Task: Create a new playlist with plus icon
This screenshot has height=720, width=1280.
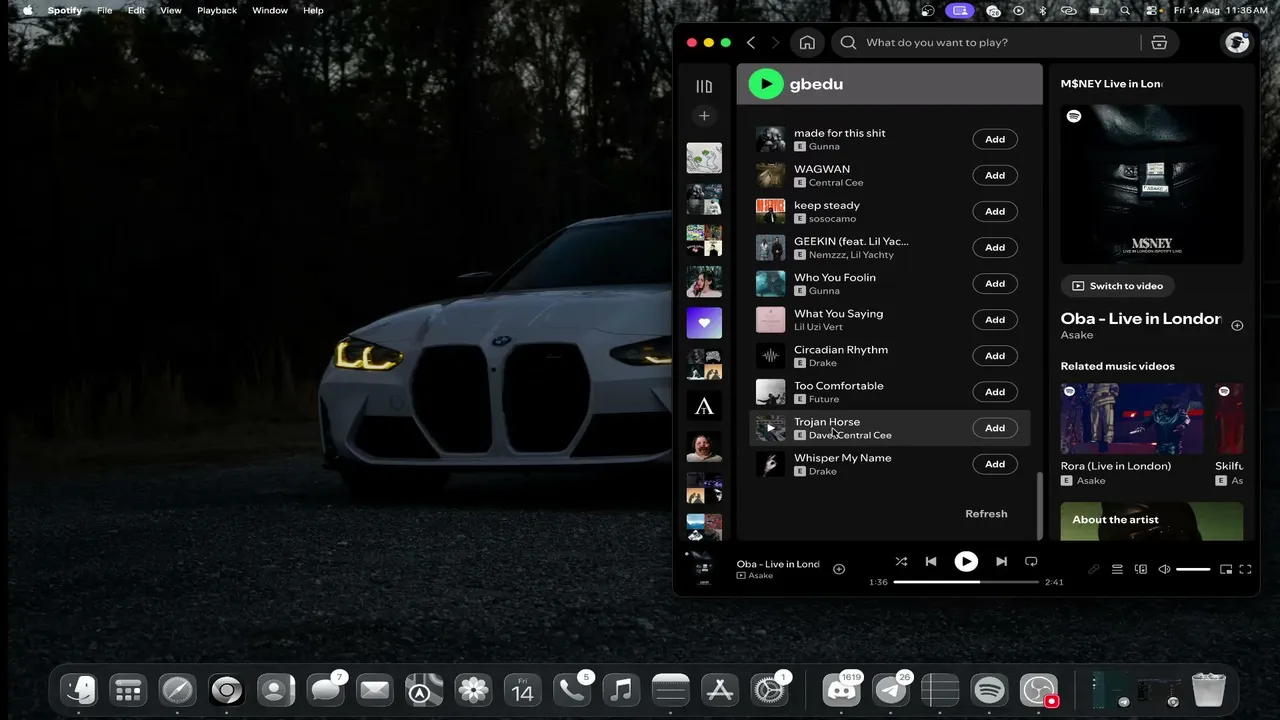Action: pos(704,116)
